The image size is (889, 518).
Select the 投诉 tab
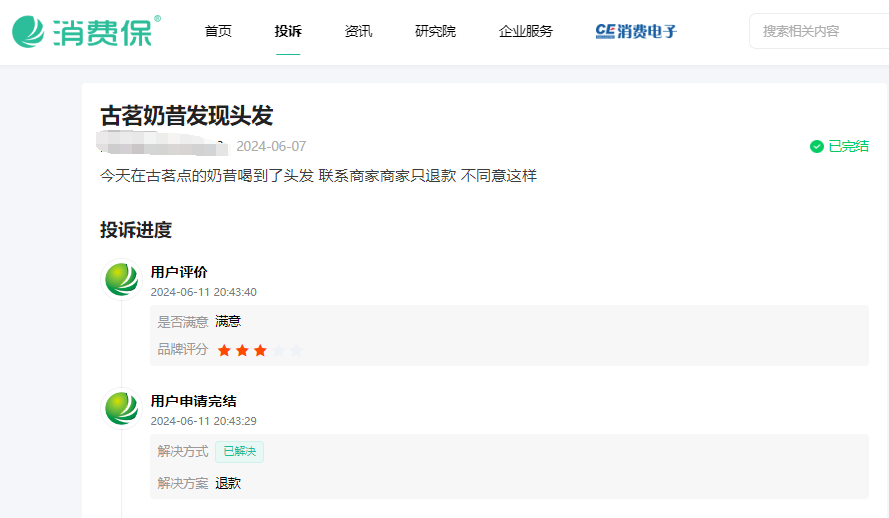click(288, 31)
